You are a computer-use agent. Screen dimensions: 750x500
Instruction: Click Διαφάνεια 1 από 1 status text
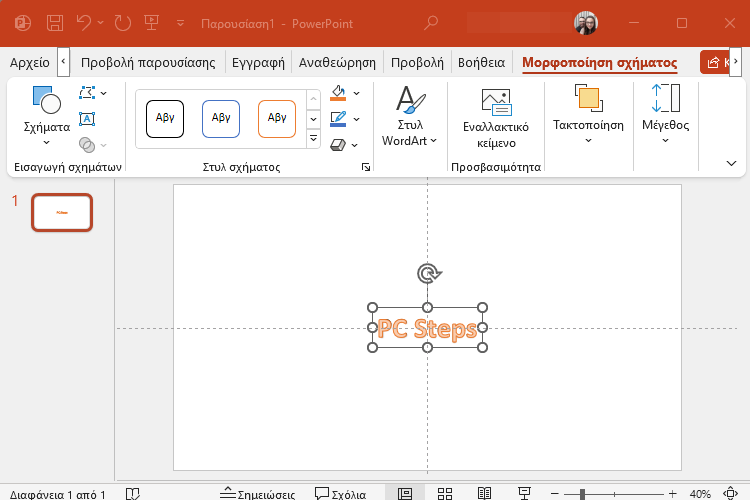tap(57, 494)
